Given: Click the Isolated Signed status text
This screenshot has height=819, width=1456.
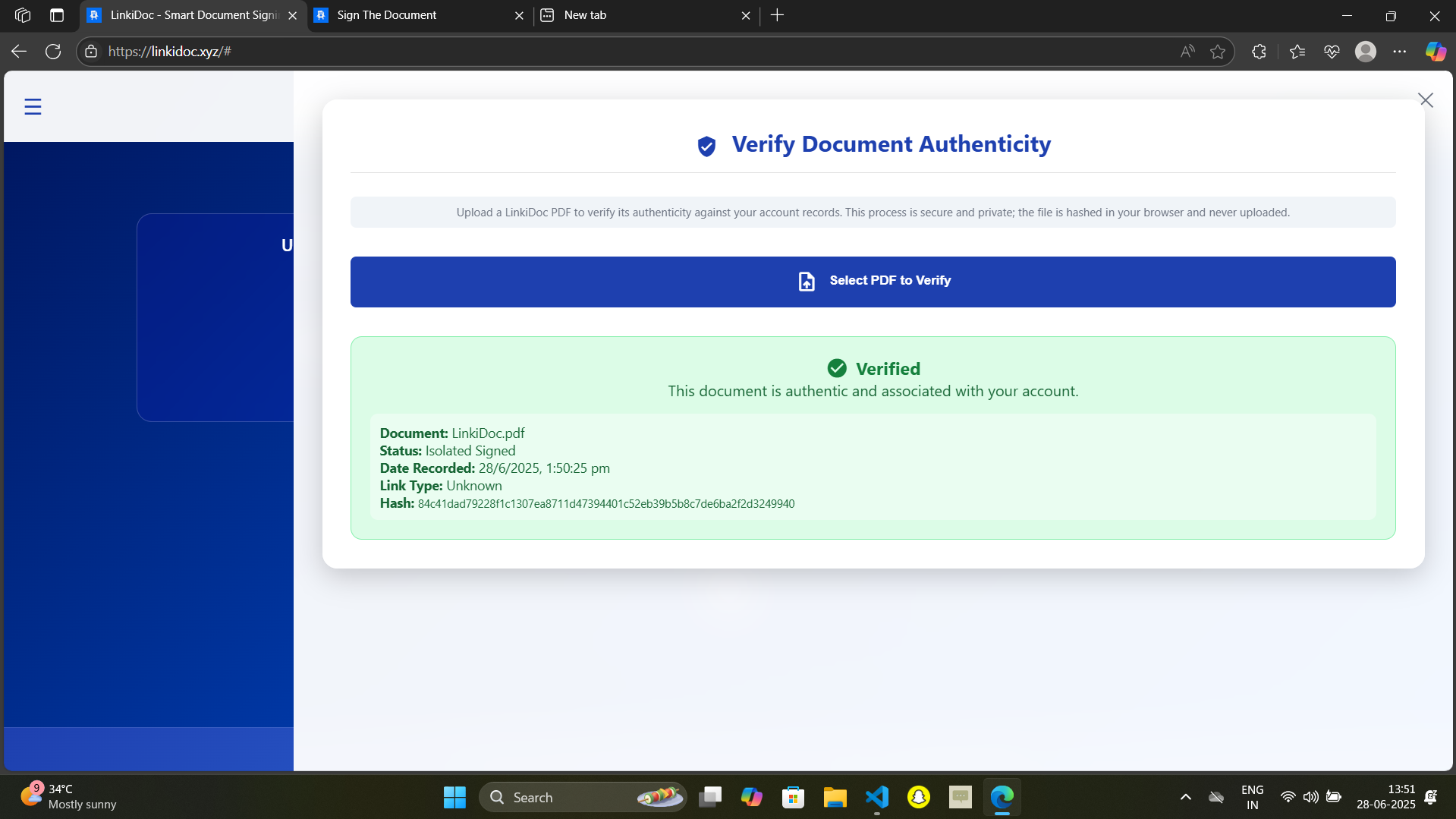Looking at the screenshot, I should (x=470, y=451).
